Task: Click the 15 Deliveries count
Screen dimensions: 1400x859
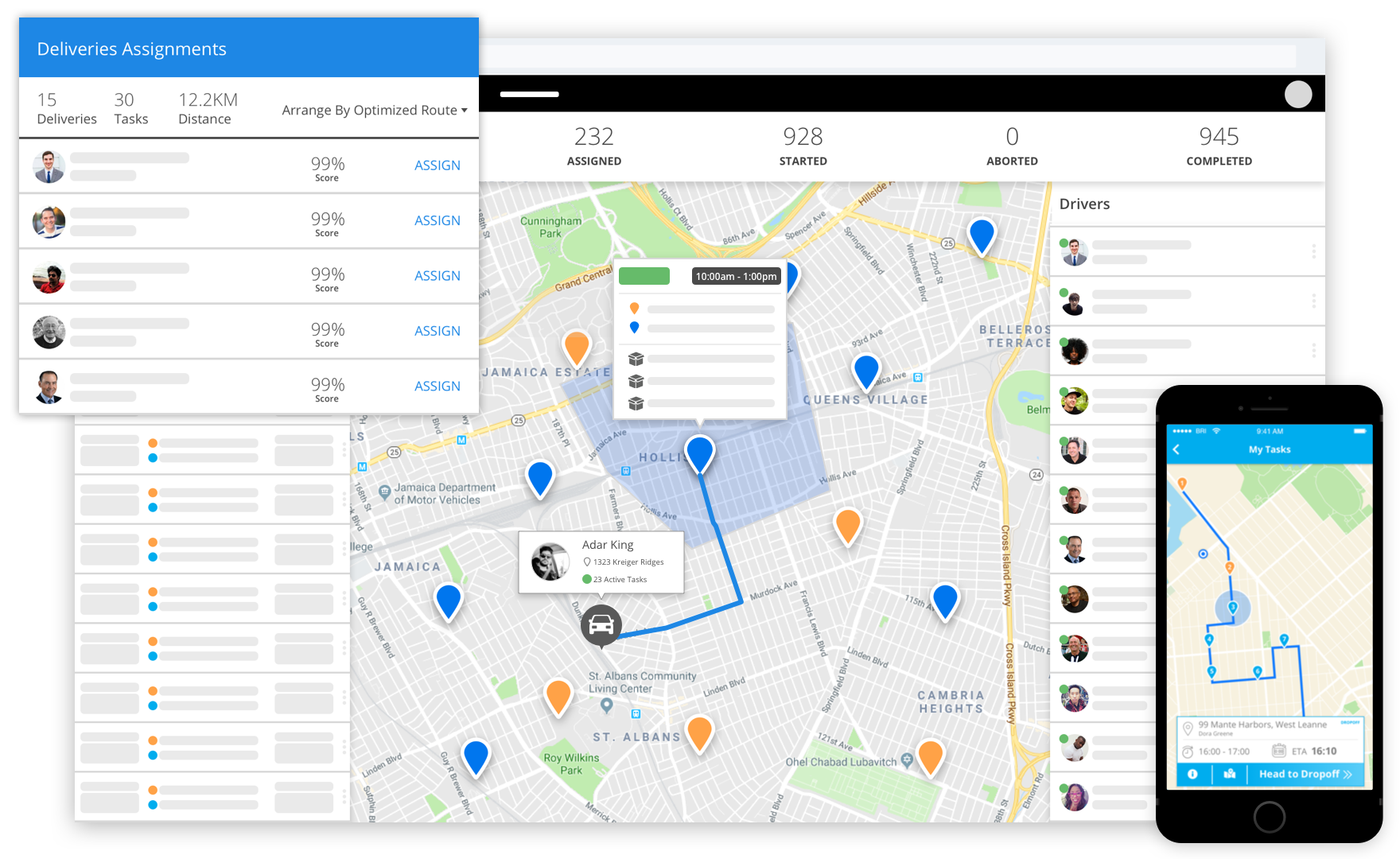Action: pos(67,109)
